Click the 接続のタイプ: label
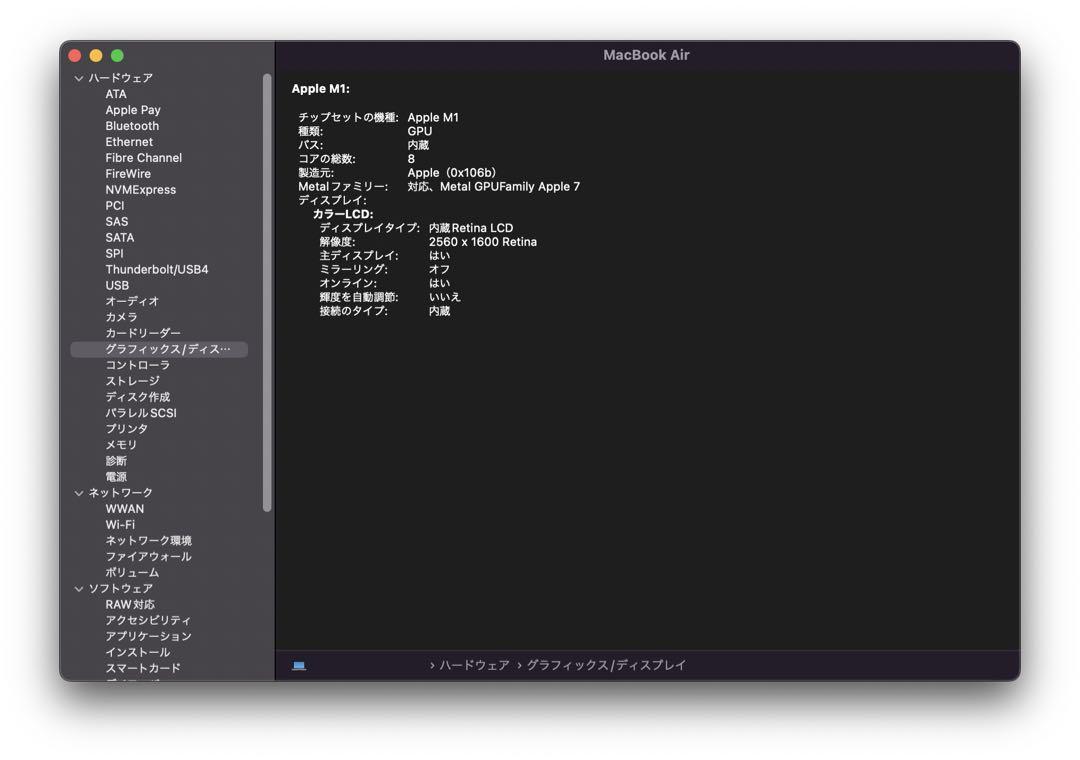Viewport: 1080px width, 760px height. pyautogui.click(x=353, y=311)
